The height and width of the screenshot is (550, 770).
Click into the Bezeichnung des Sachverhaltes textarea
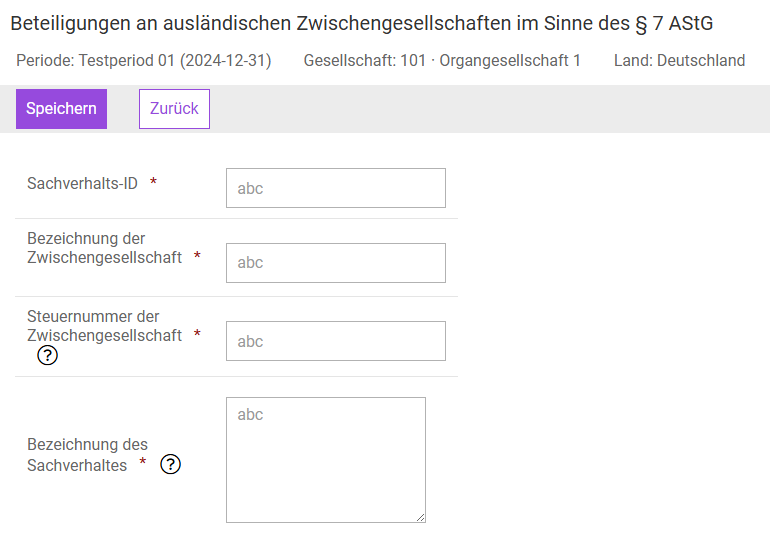(326, 460)
